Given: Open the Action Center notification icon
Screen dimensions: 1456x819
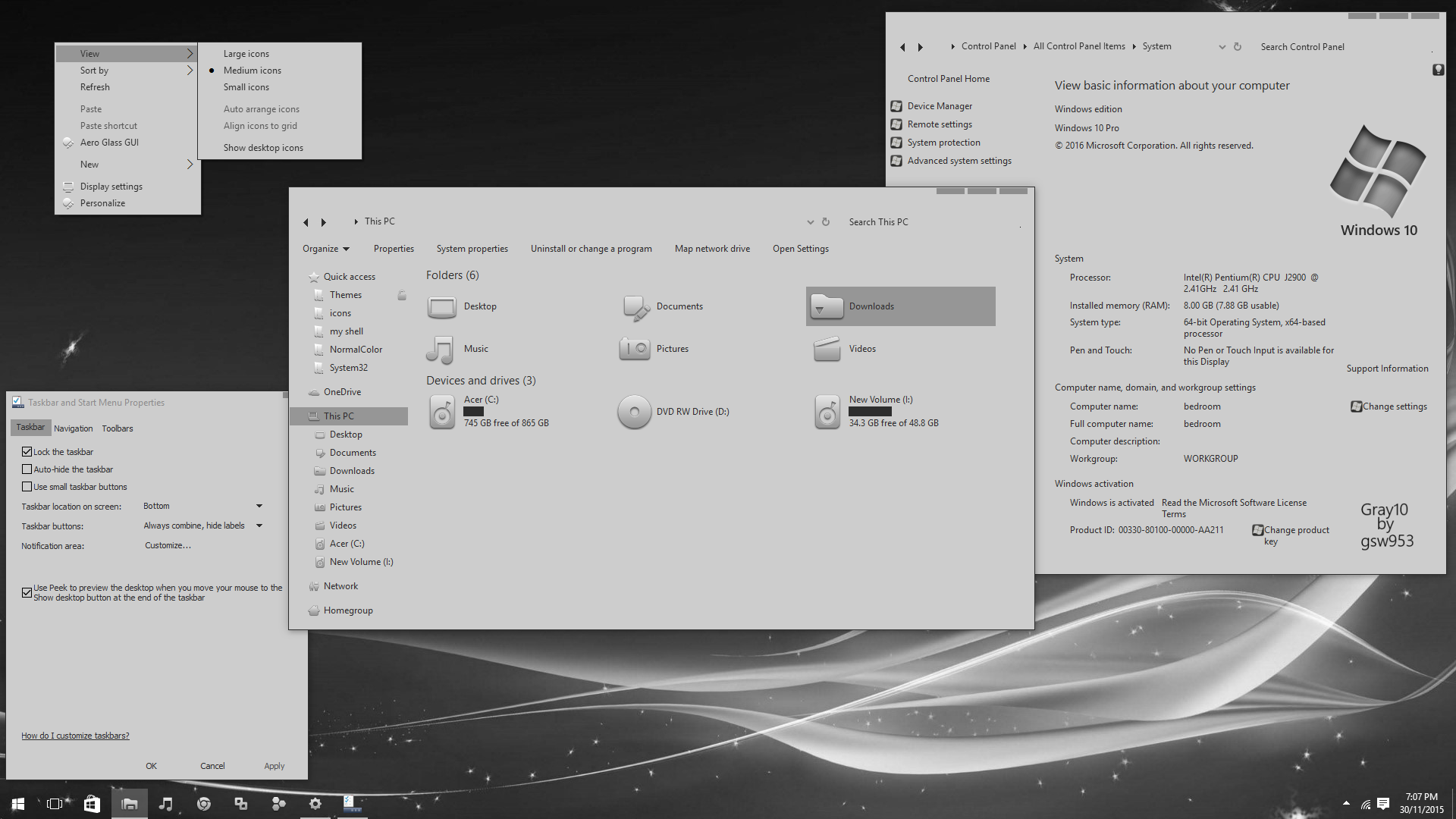Looking at the screenshot, I should [x=1383, y=804].
